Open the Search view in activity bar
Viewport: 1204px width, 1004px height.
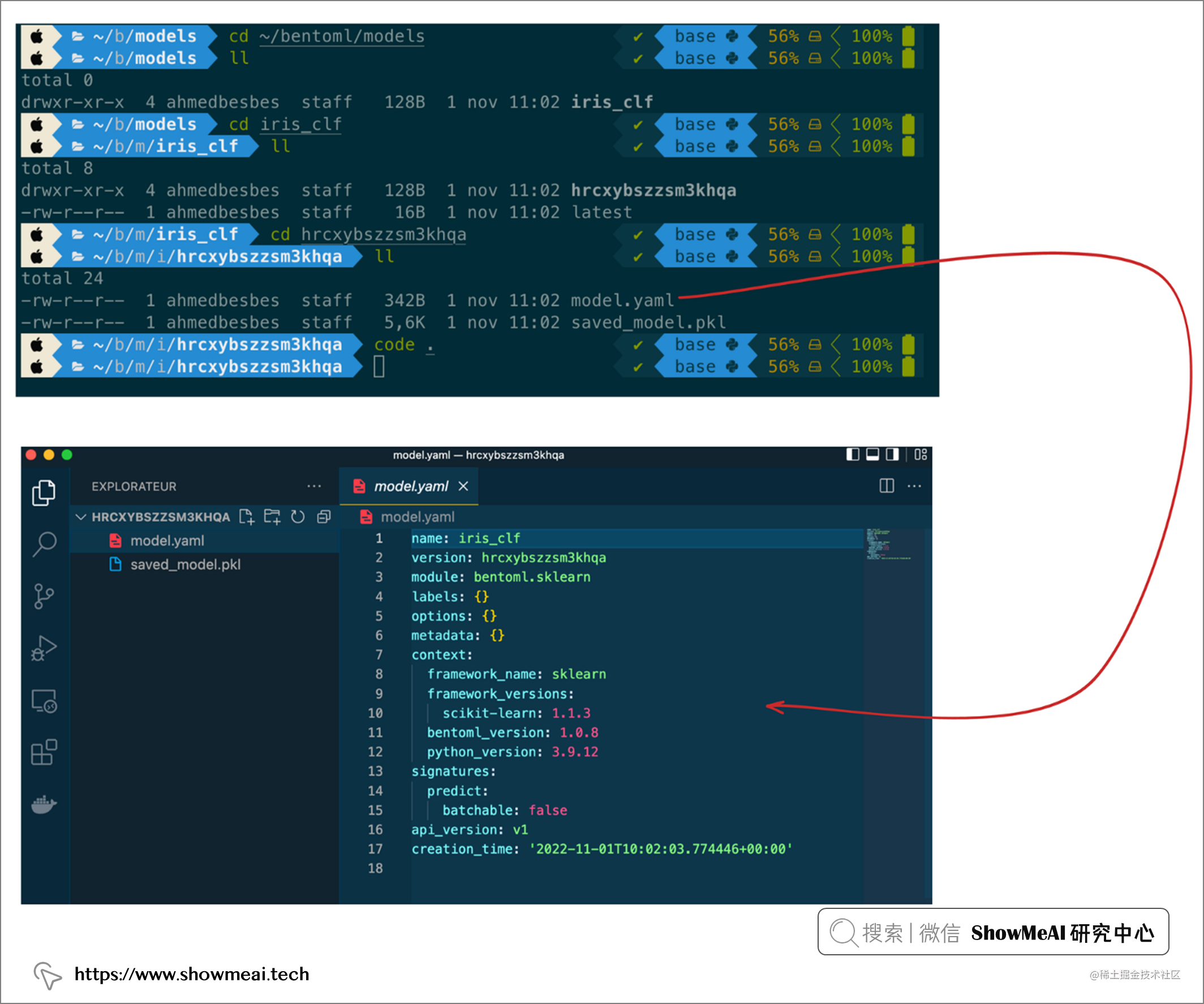(44, 544)
